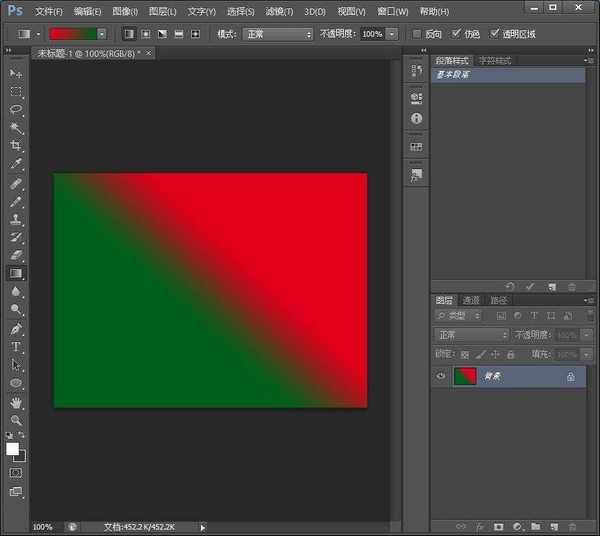Image resolution: width=600 pixels, height=536 pixels.
Task: Expand the gradient picker dropdown arrow
Action: tap(102, 34)
